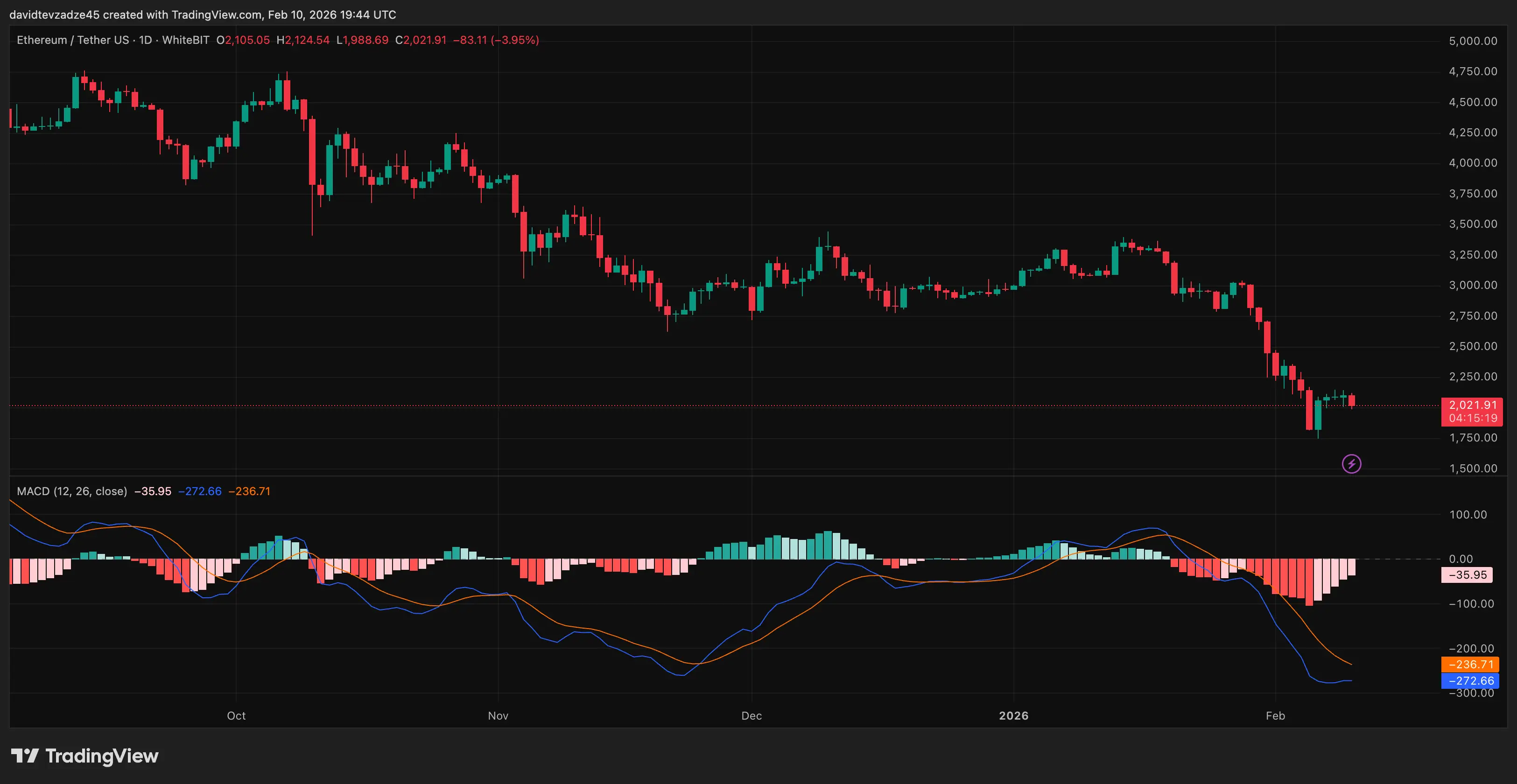Click the Dec label on the time axis
The width and height of the screenshot is (1517, 784).
(751, 716)
